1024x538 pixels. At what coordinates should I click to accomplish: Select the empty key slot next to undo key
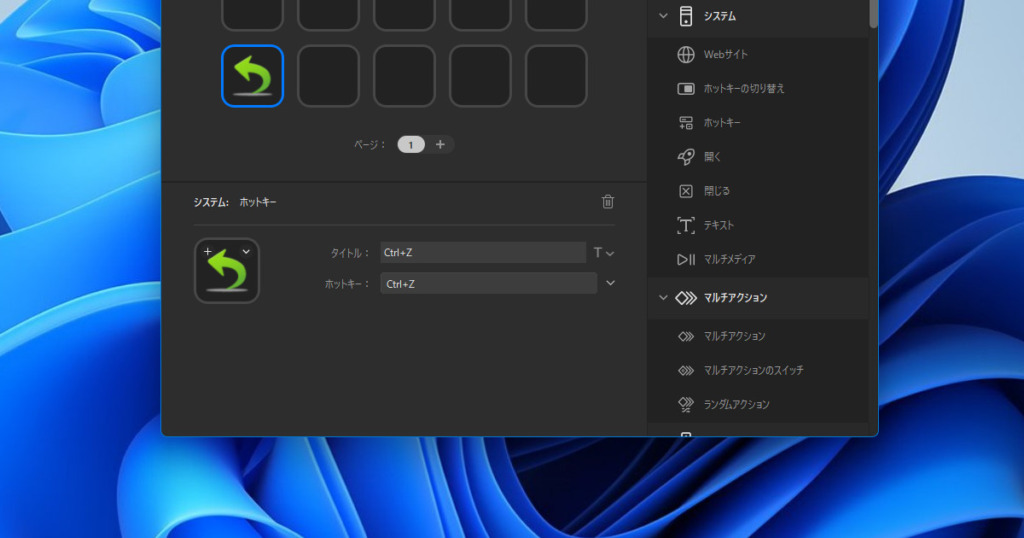[328, 76]
